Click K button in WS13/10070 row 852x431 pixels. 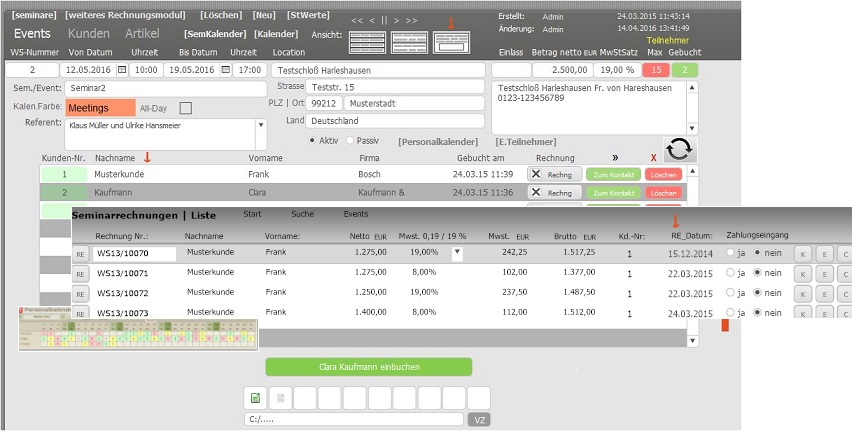pyautogui.click(x=803, y=254)
